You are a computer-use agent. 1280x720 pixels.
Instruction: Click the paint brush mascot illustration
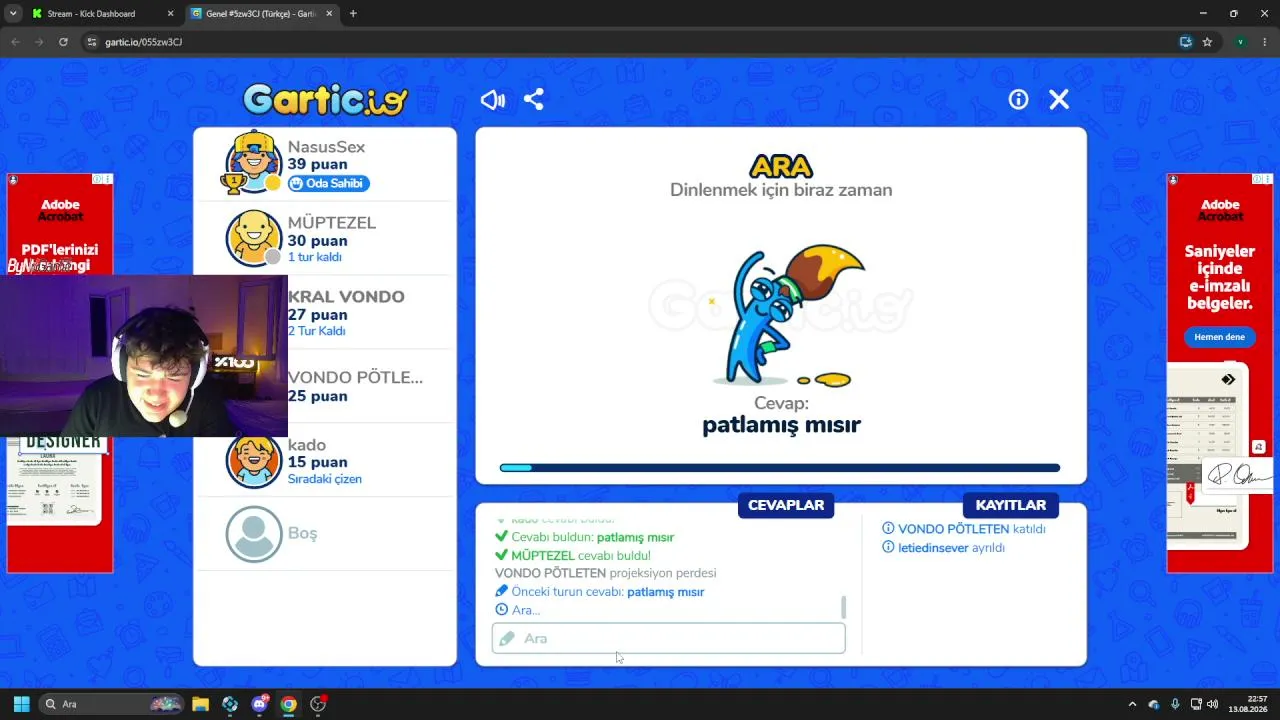[x=788, y=313]
